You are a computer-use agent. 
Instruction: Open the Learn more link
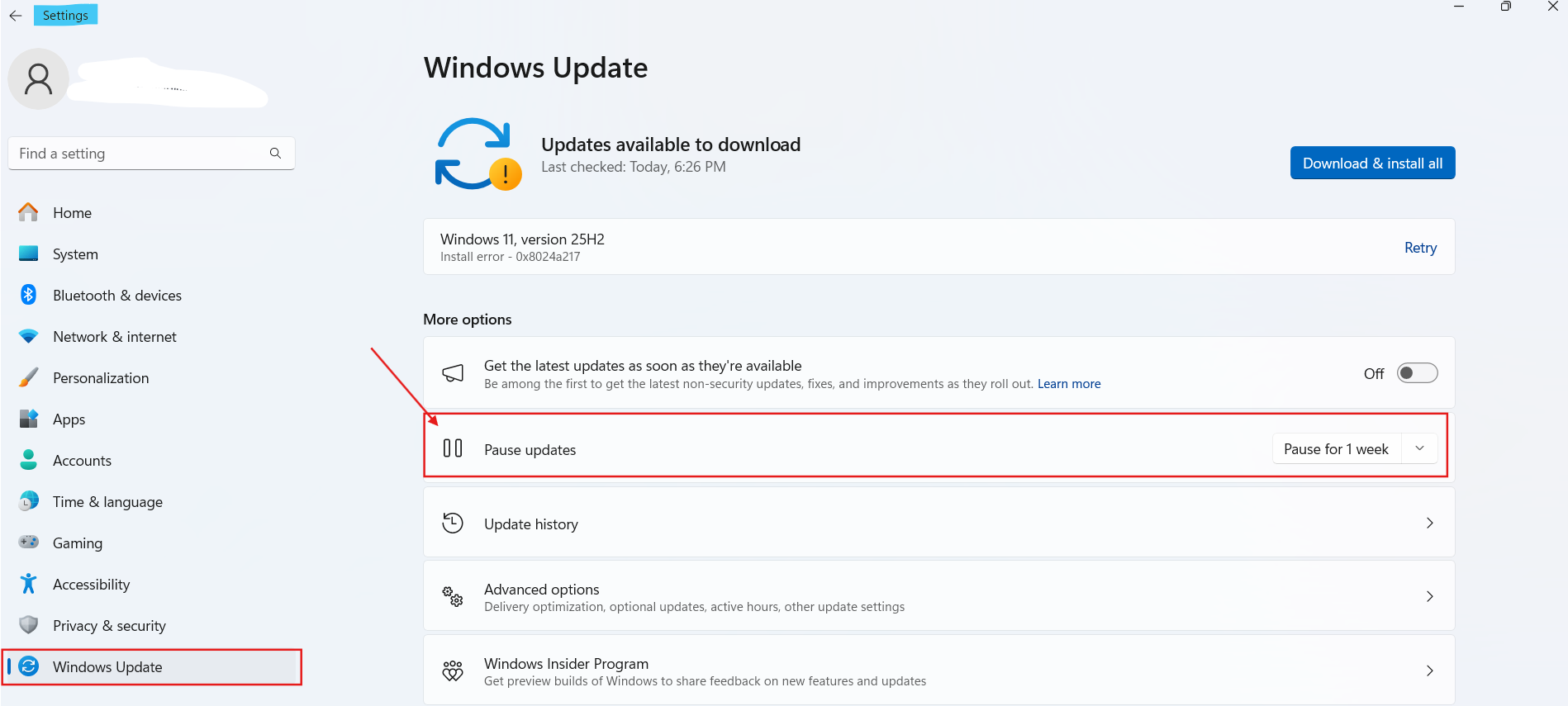1069,384
